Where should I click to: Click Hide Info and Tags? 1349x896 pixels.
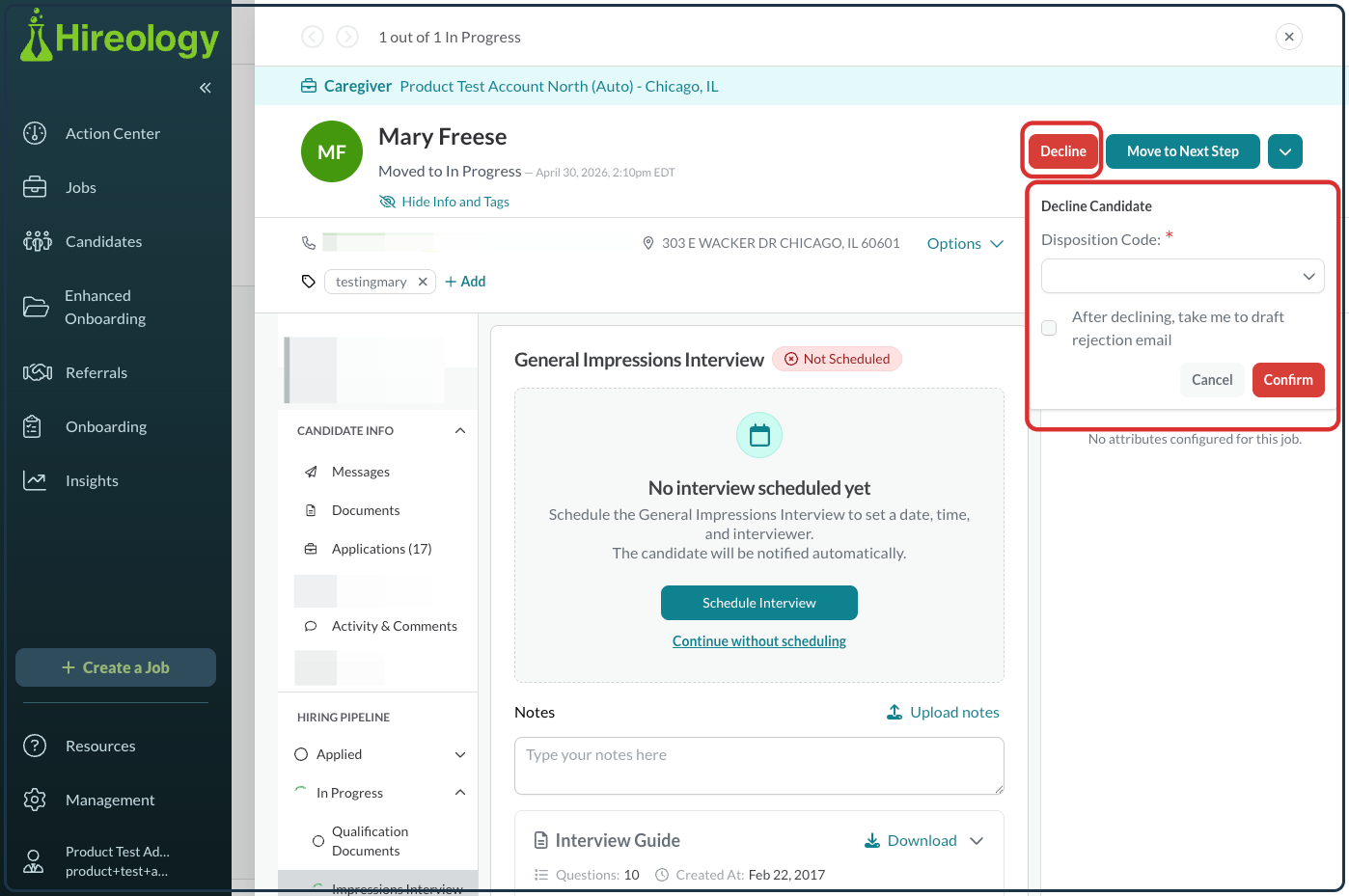pos(445,202)
